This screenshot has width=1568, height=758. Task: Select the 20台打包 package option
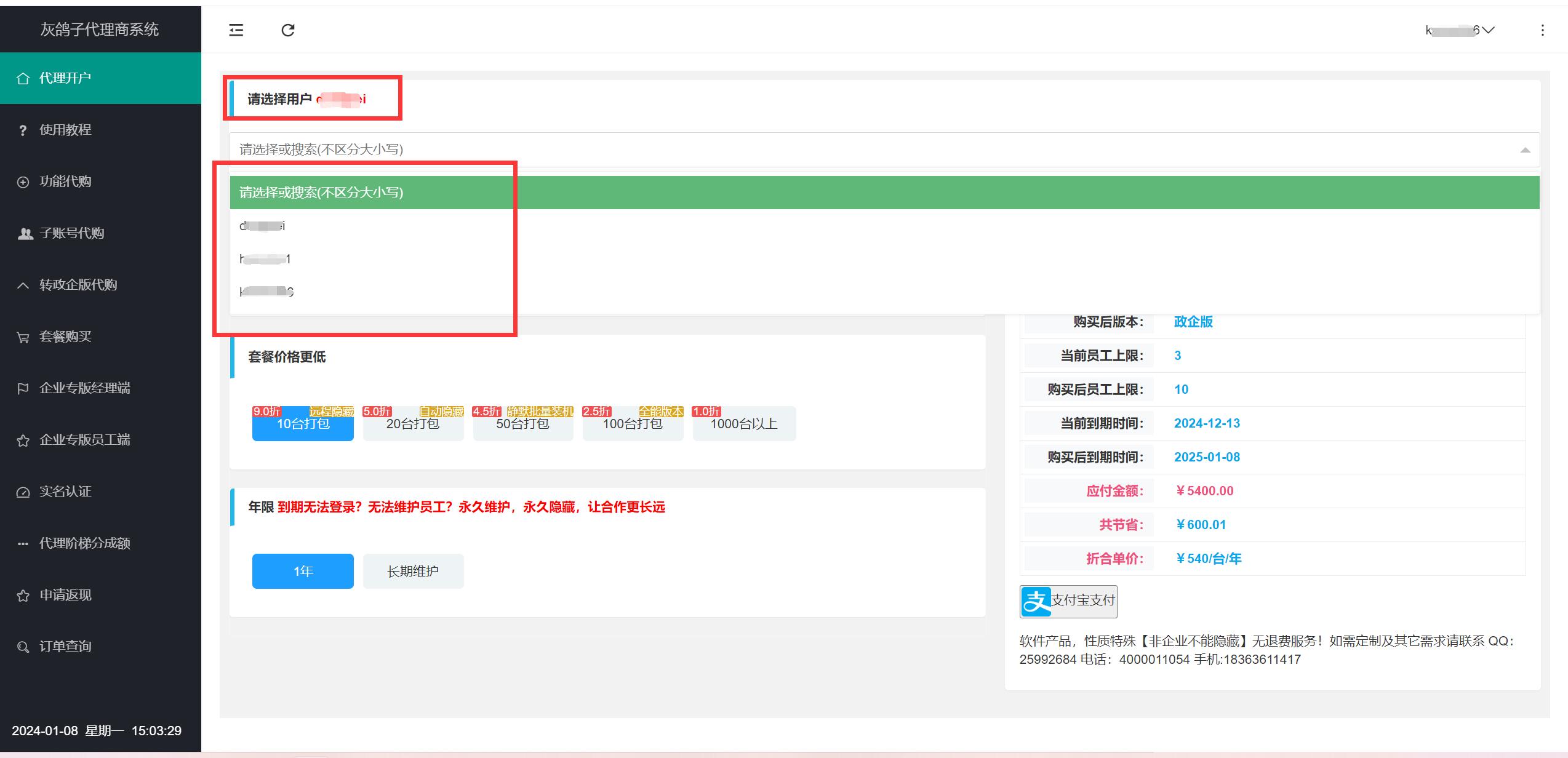(413, 424)
